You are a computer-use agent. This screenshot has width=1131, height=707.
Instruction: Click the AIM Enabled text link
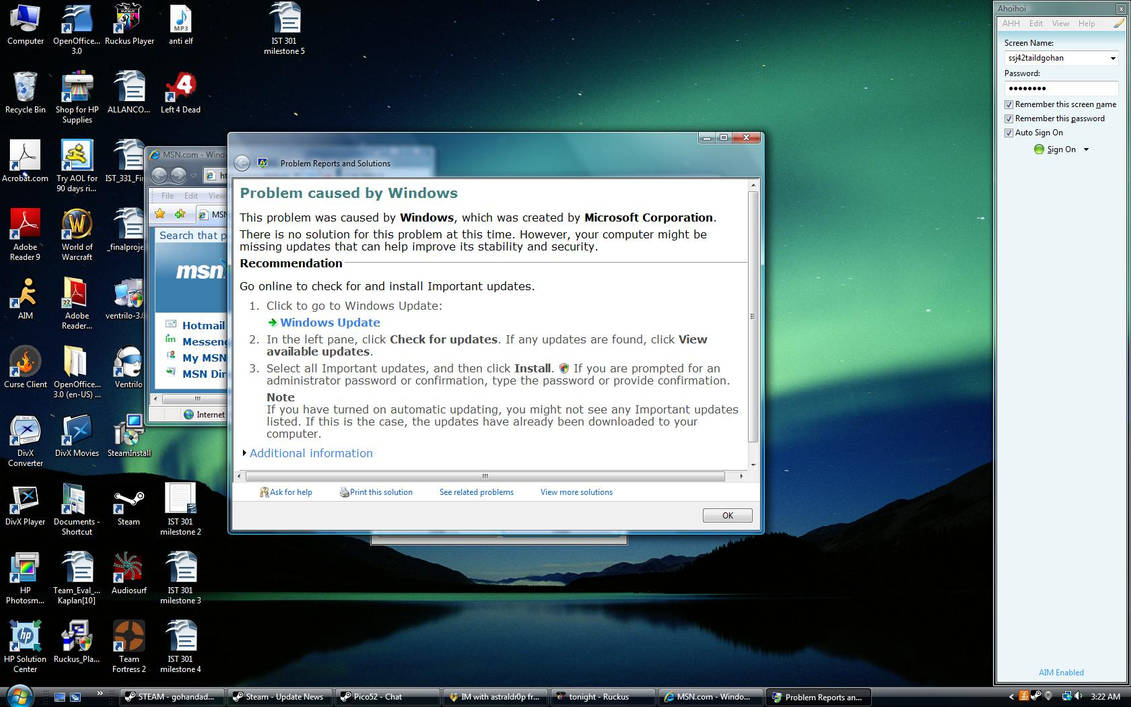(1061, 672)
